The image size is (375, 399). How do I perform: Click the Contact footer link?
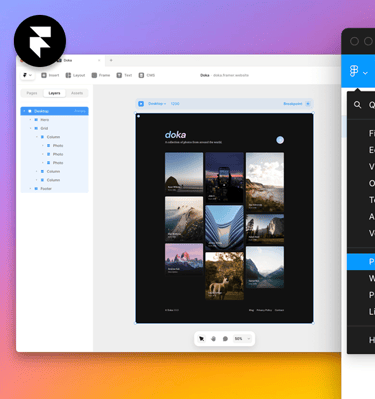coord(279,310)
